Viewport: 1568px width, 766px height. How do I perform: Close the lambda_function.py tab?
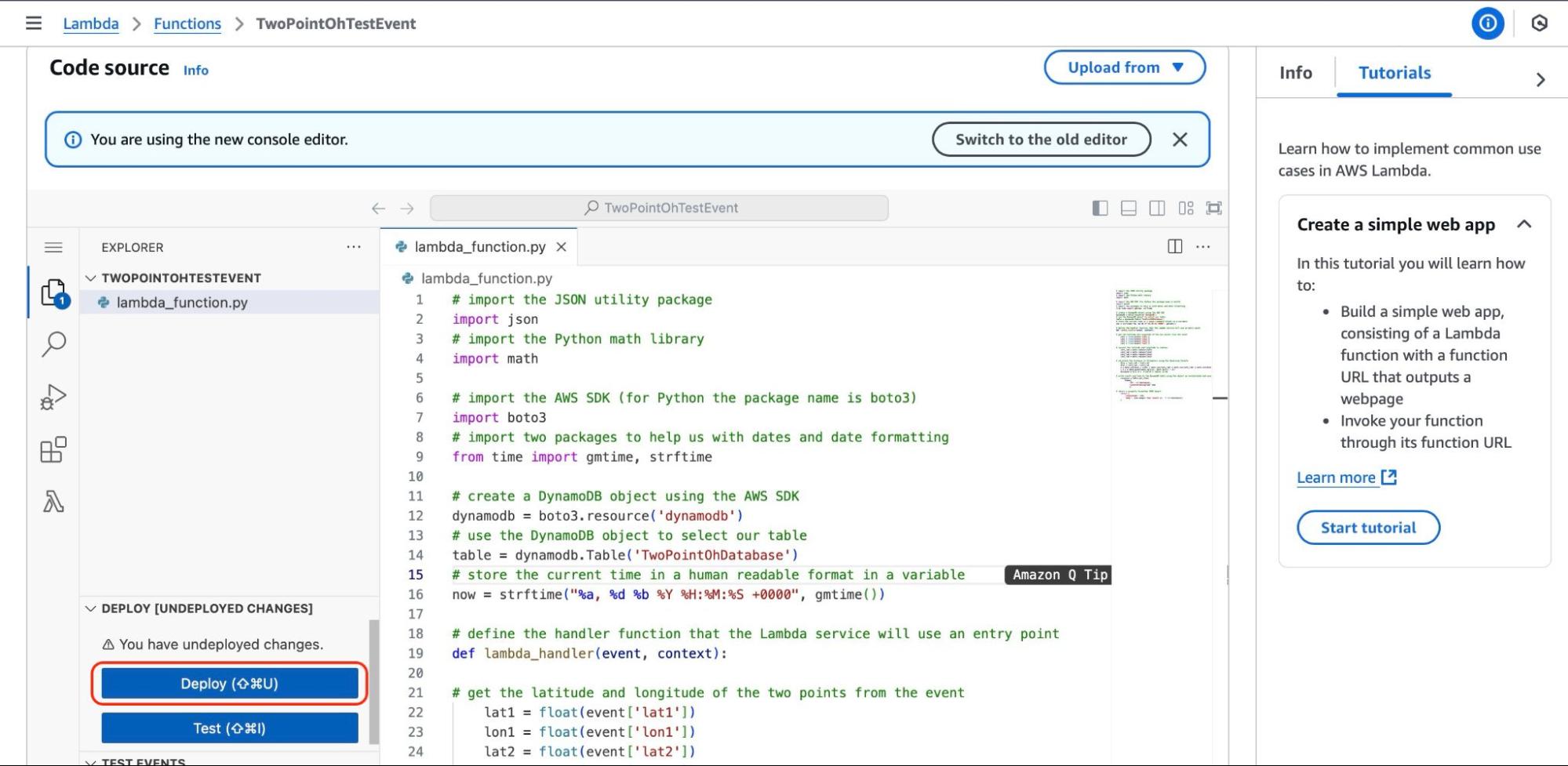561,247
